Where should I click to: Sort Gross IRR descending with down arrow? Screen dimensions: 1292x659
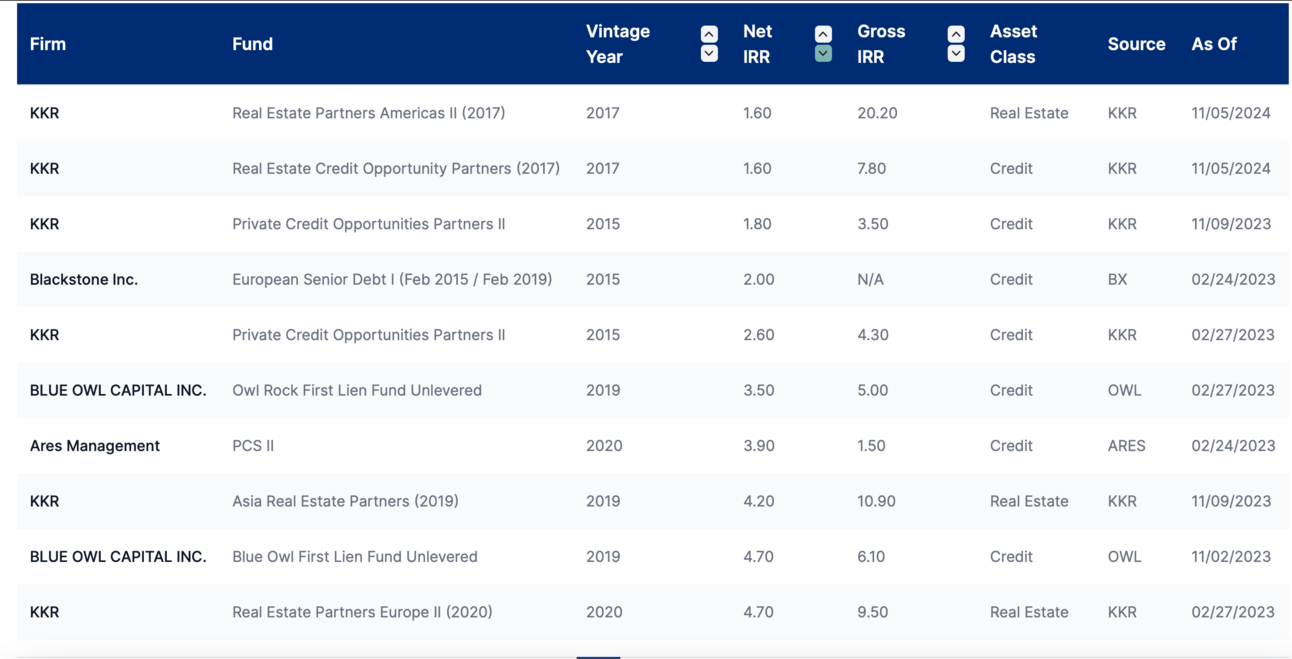tap(956, 54)
